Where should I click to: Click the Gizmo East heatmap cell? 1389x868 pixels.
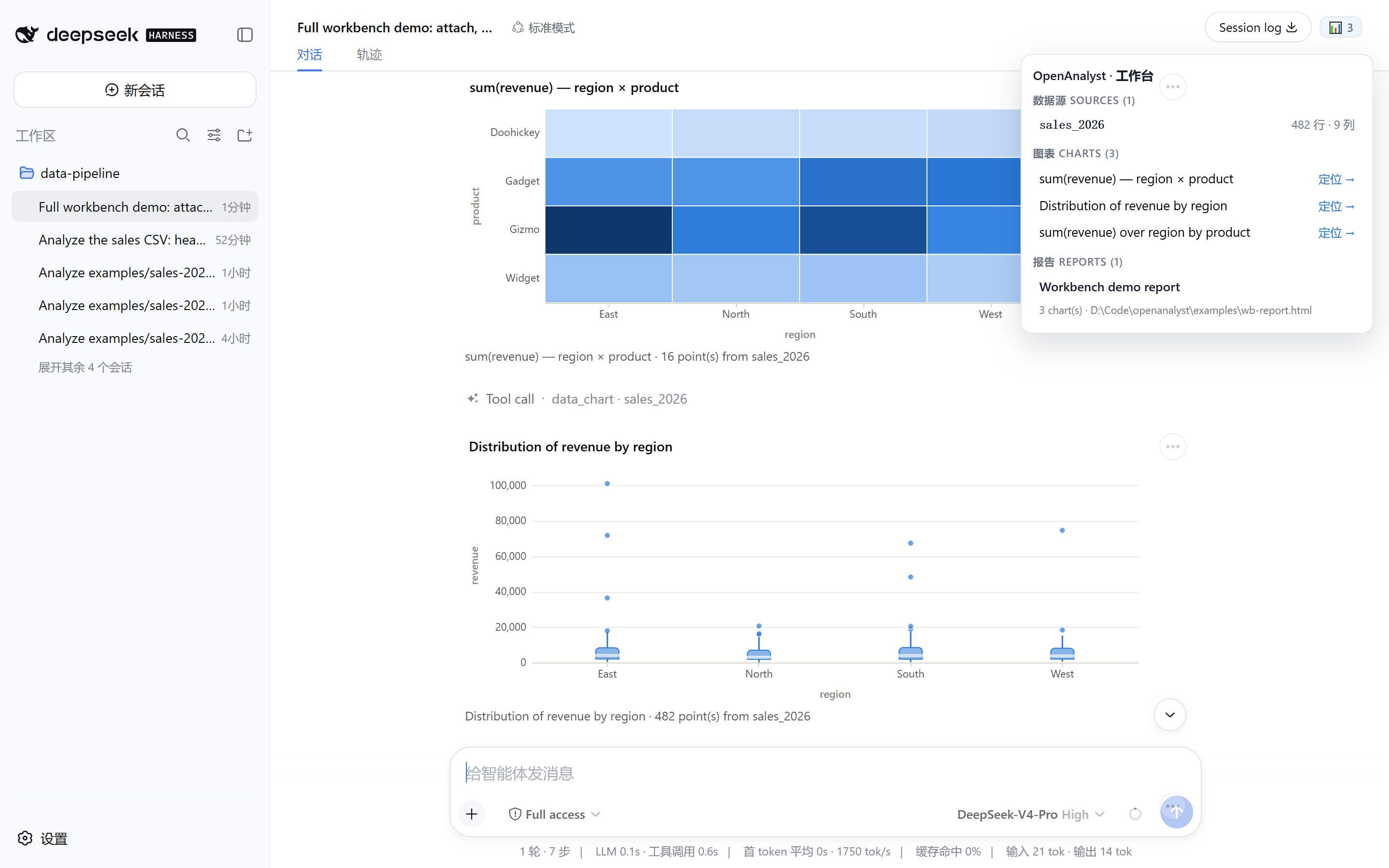608,230
